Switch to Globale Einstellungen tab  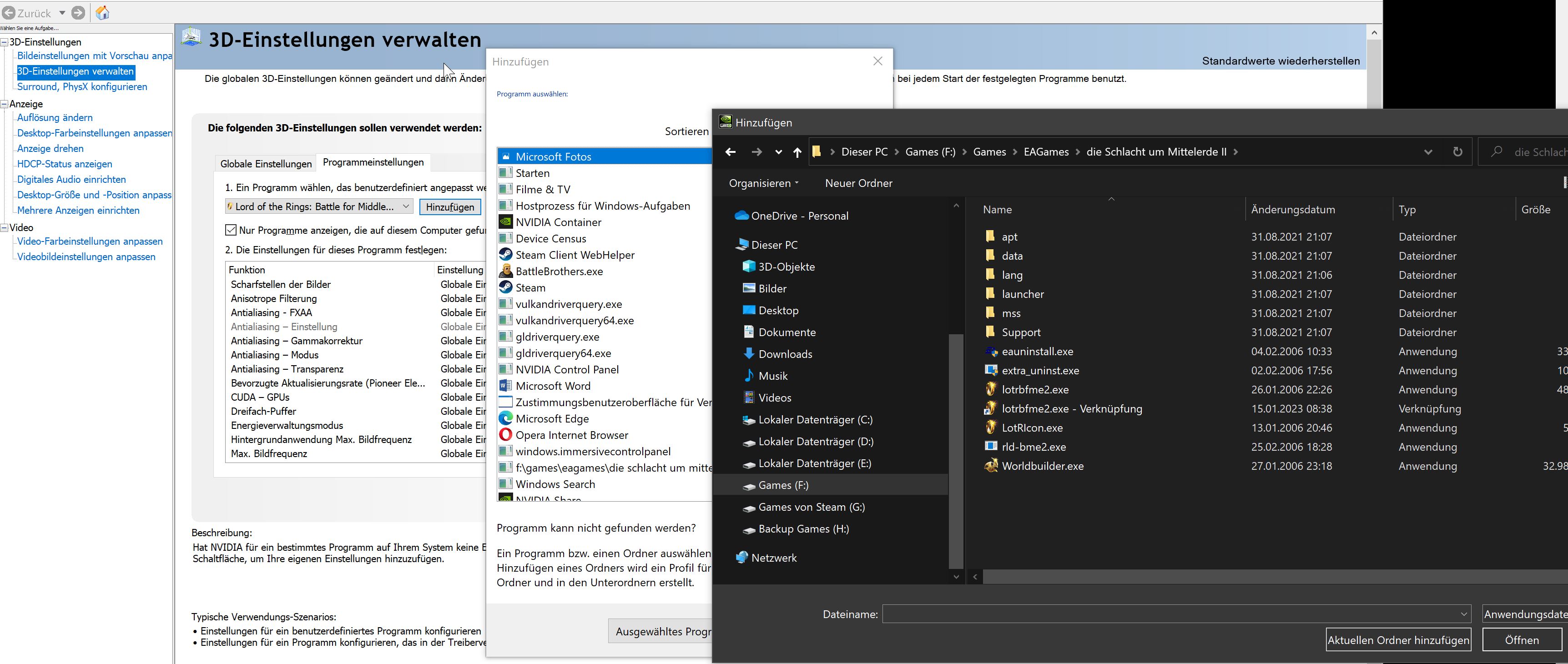pos(266,164)
